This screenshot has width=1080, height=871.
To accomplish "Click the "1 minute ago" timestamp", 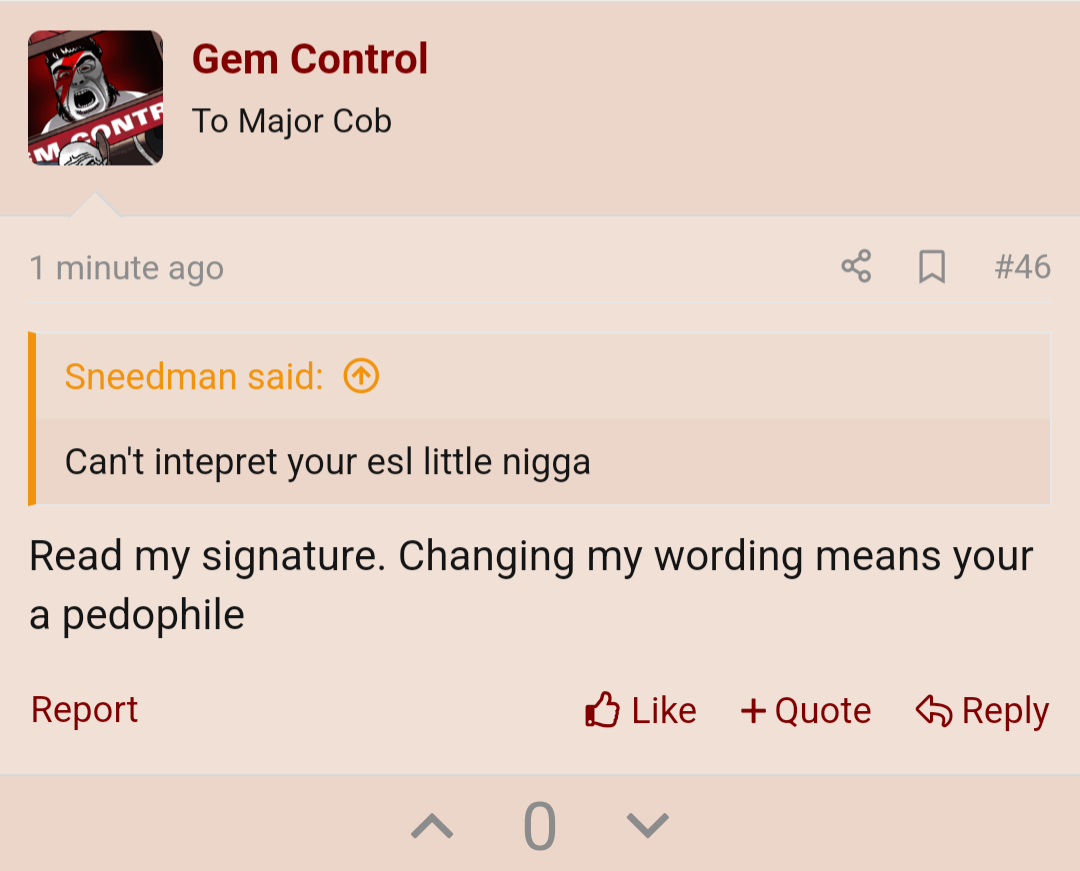I will (x=127, y=268).
